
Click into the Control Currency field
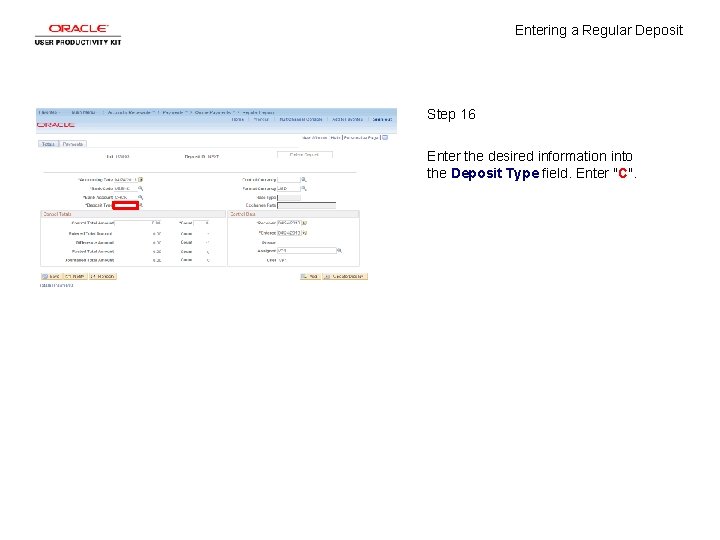pos(289,180)
